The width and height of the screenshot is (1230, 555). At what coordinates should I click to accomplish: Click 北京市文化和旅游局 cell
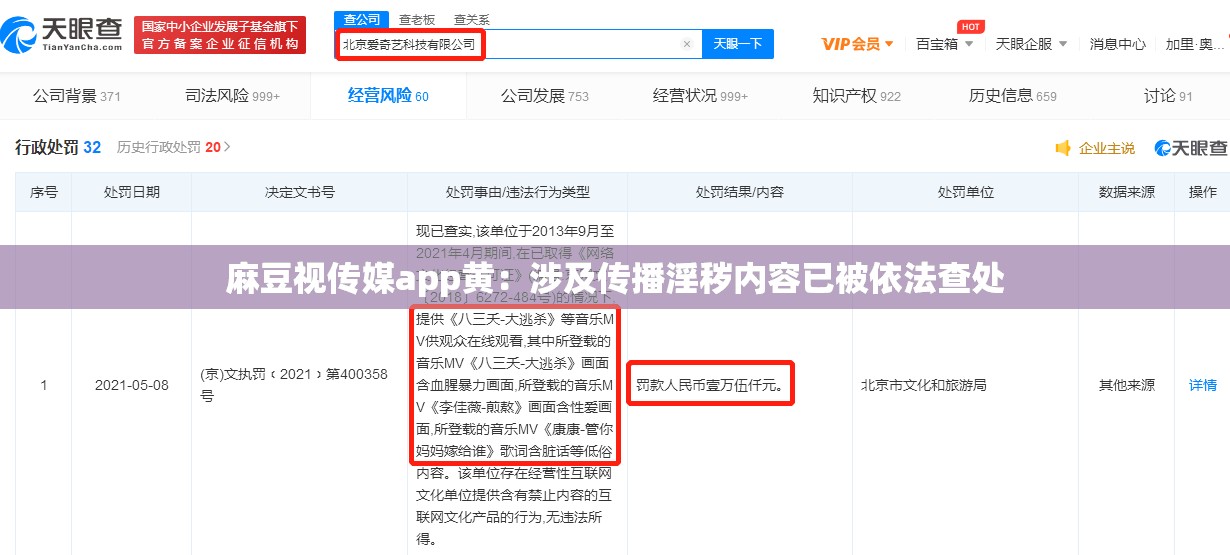pos(923,385)
